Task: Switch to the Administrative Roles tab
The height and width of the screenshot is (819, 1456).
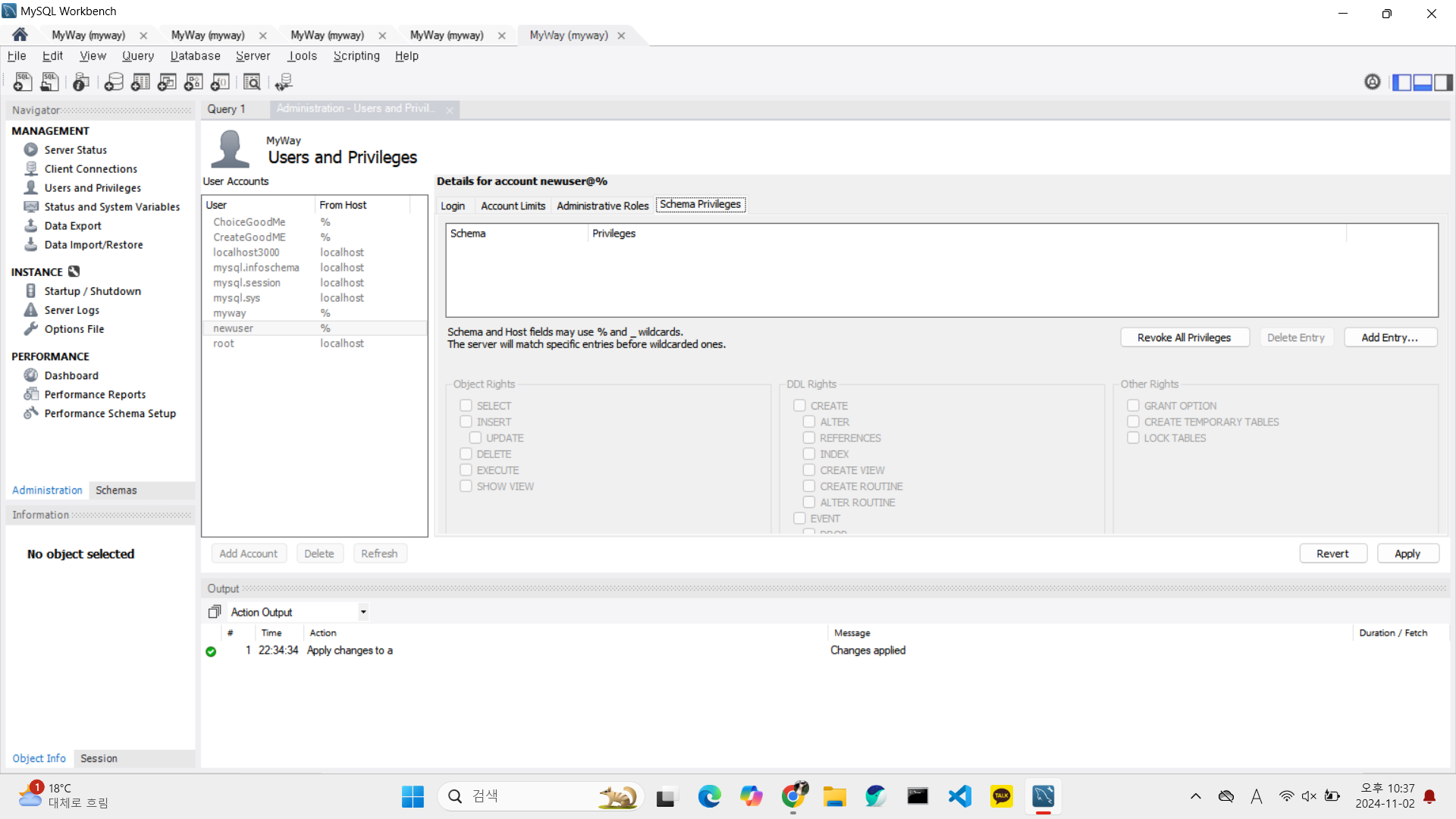Action: click(x=602, y=206)
